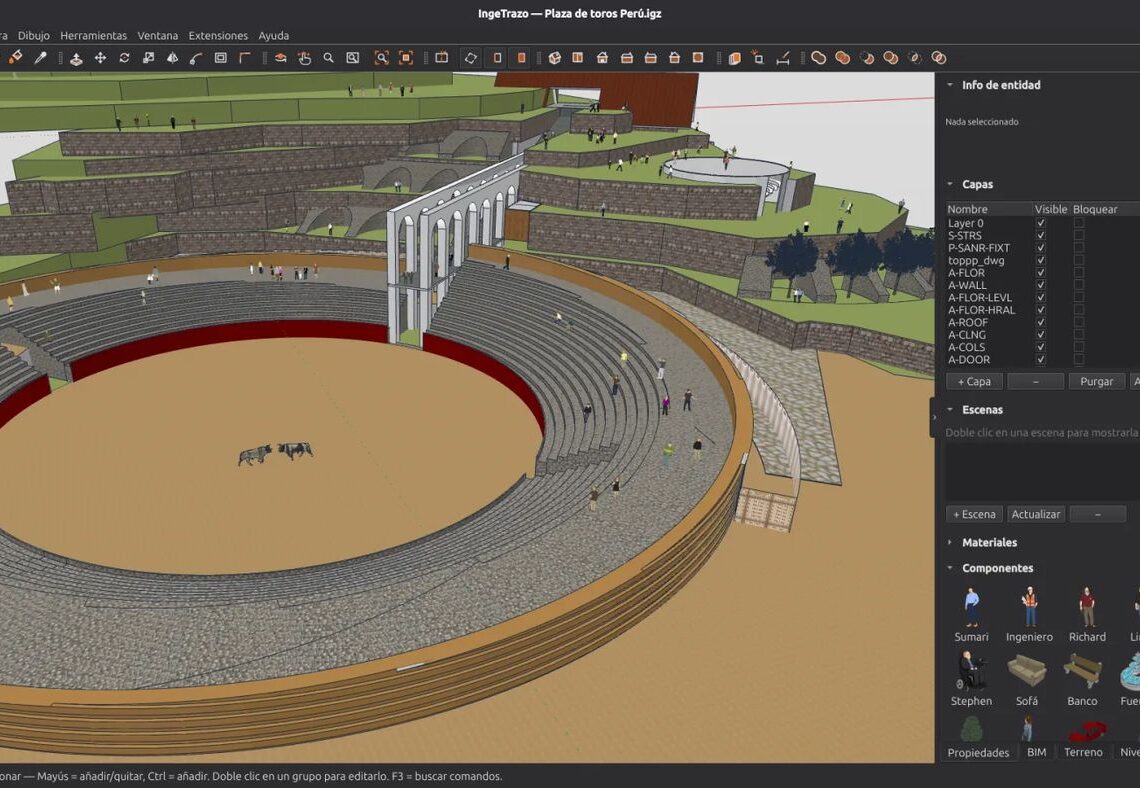
Task: Choose the Rotate tool
Action: click(124, 58)
